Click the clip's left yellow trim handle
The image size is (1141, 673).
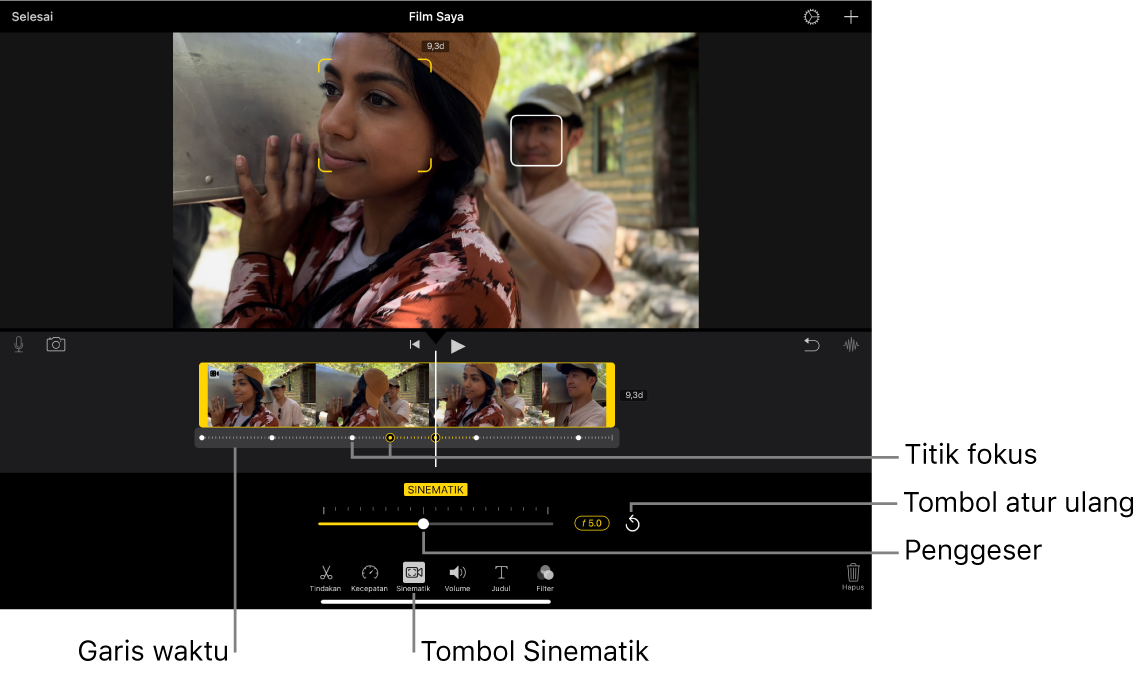click(204, 395)
